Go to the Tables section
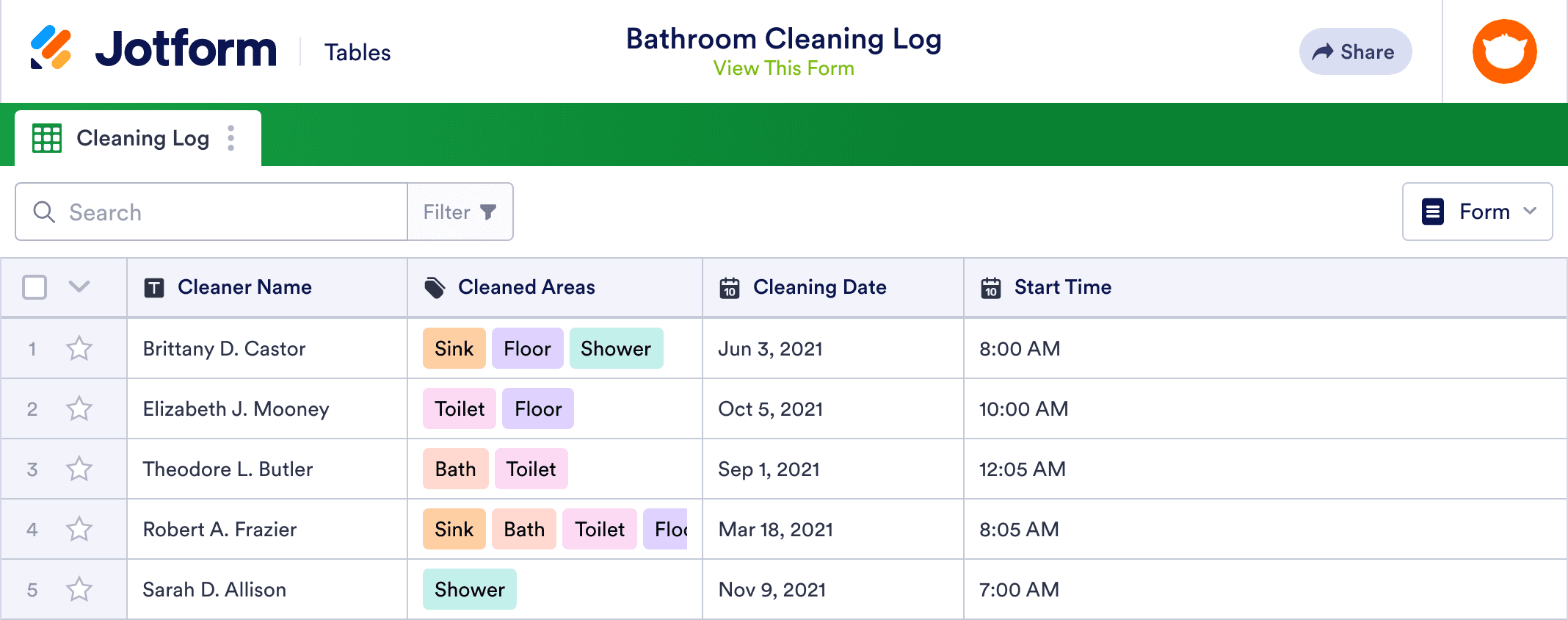Image resolution: width=1568 pixels, height=620 pixels. tap(357, 53)
